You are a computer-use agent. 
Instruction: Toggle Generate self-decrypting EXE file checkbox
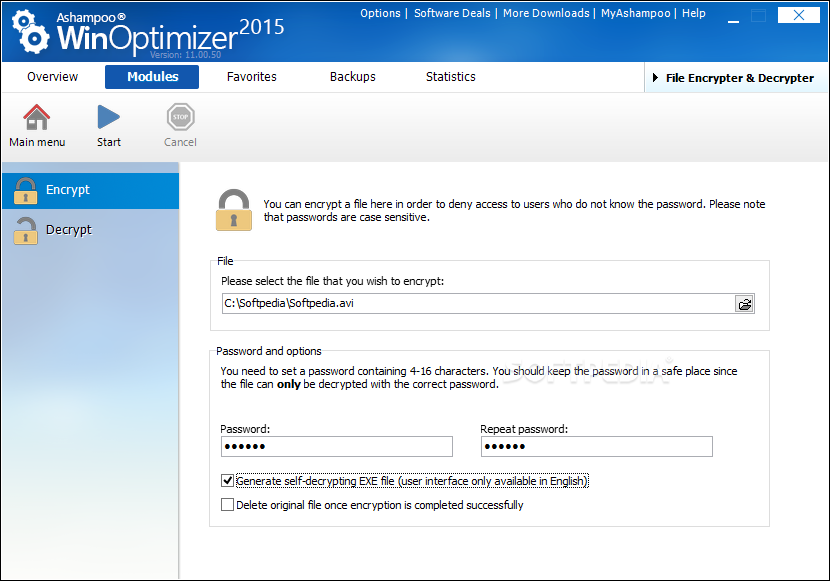[x=227, y=480]
